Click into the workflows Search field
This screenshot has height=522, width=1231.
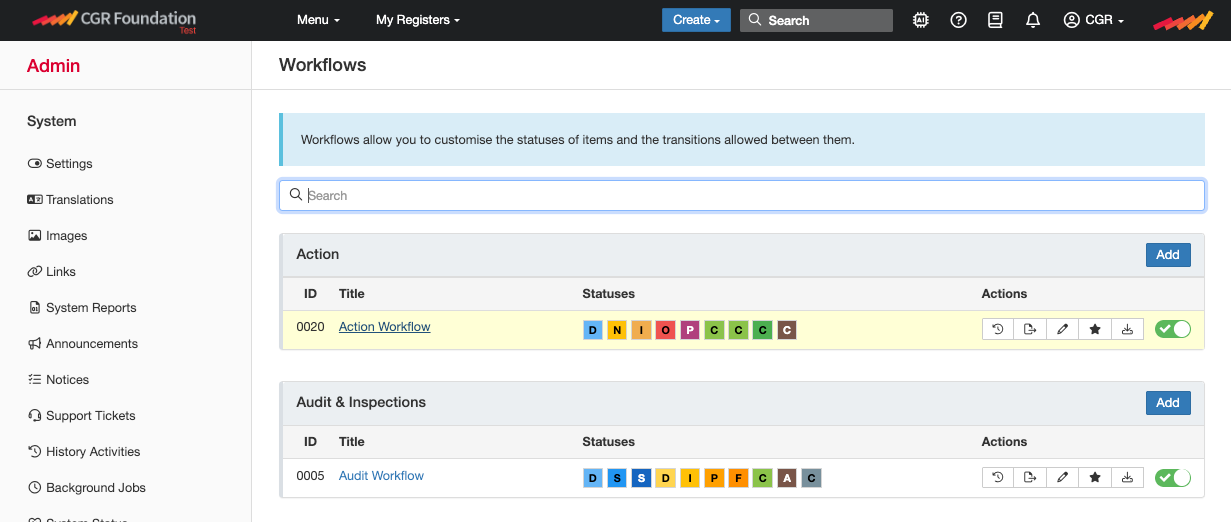(741, 195)
